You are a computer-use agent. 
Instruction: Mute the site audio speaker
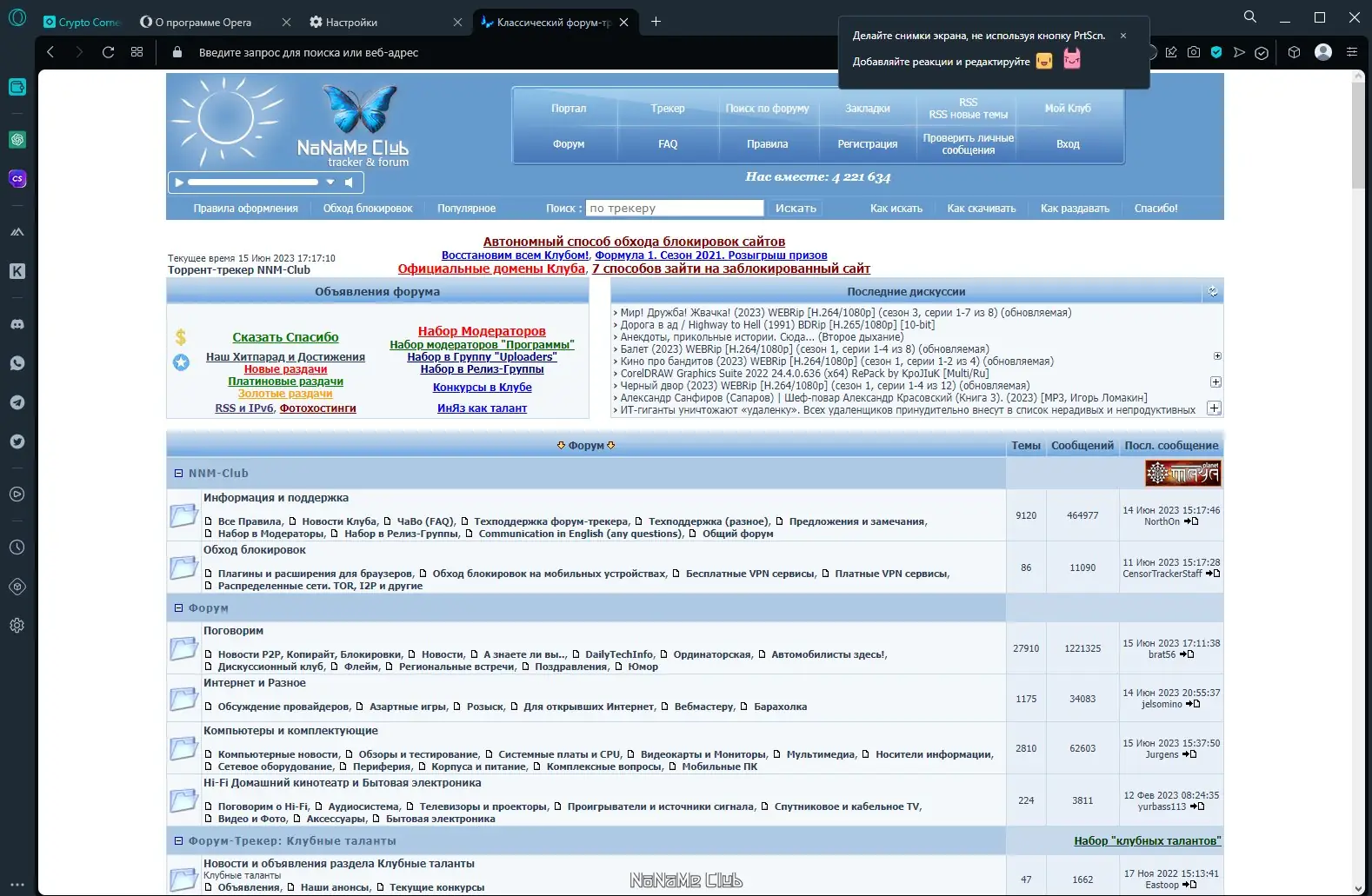pyautogui.click(x=349, y=183)
